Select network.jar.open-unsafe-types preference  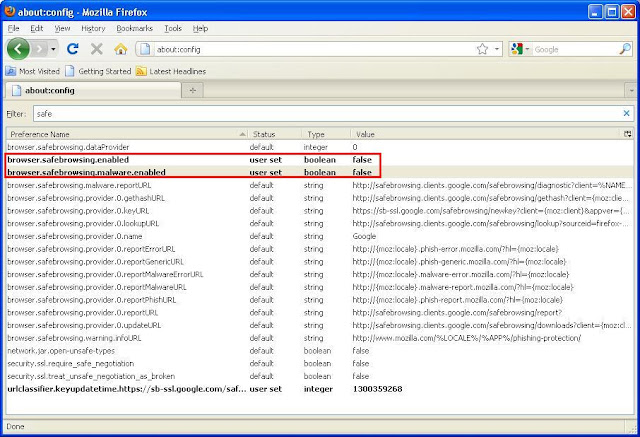(x=320, y=350)
